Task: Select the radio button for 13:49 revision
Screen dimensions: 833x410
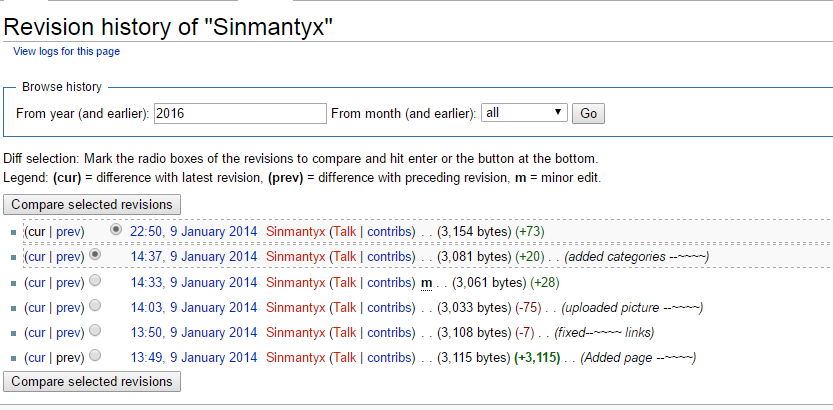Action: tap(95, 355)
